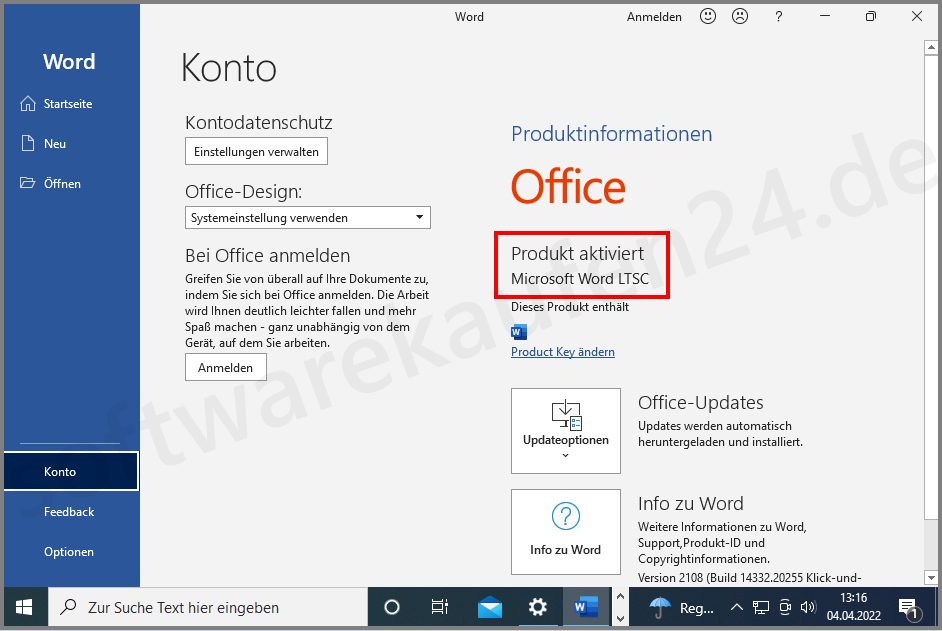Switch to the Feedback section
Image resolution: width=942 pixels, height=631 pixels.
[x=68, y=511]
